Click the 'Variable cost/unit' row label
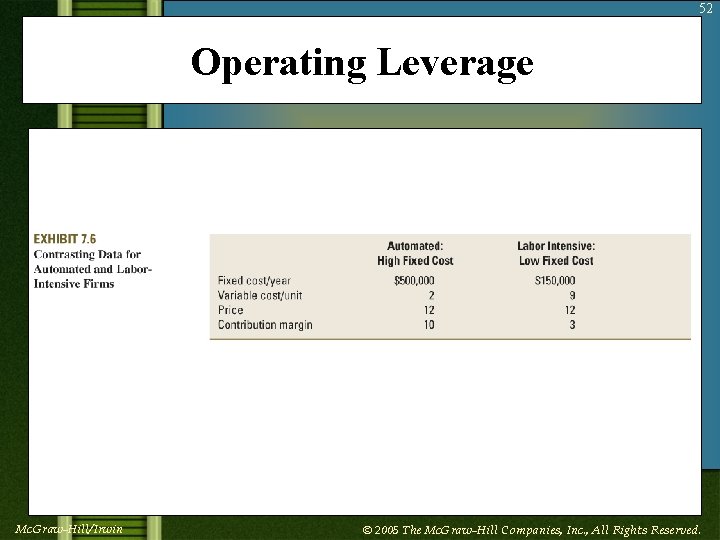This screenshot has width=720, height=540. pos(260,295)
